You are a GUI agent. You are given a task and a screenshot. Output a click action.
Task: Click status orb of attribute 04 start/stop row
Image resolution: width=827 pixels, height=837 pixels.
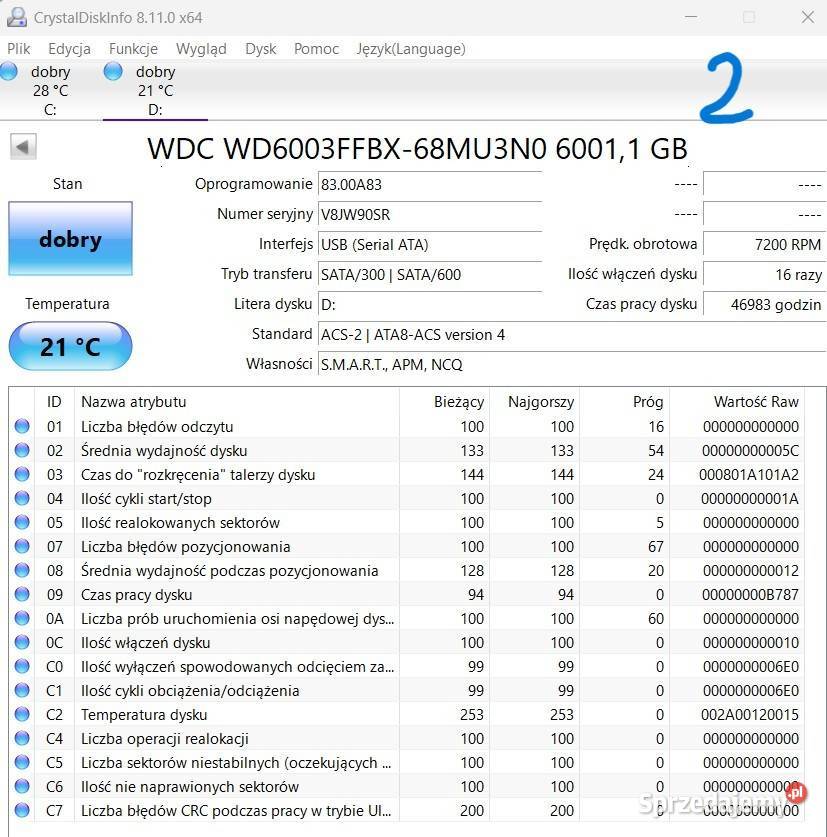coord(22,498)
